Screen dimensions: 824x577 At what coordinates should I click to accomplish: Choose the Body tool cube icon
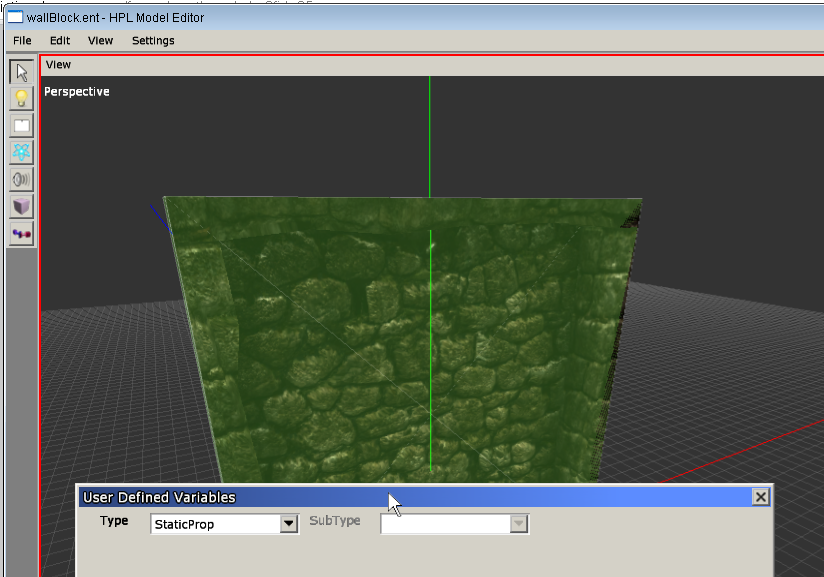coord(21,206)
